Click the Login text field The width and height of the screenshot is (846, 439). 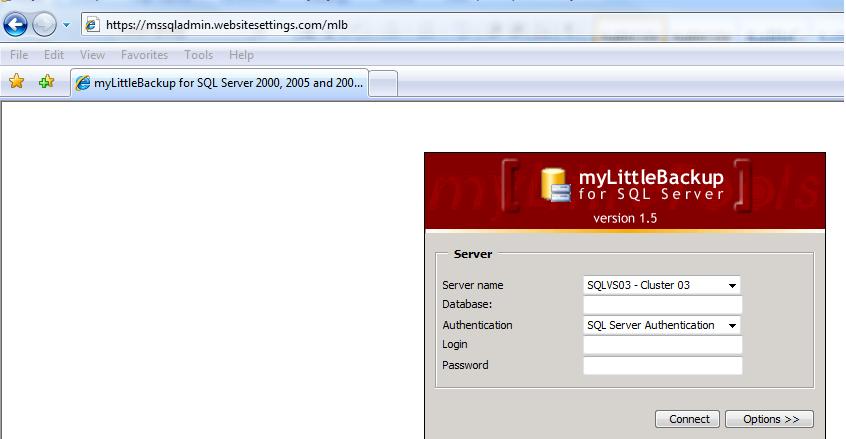663,345
